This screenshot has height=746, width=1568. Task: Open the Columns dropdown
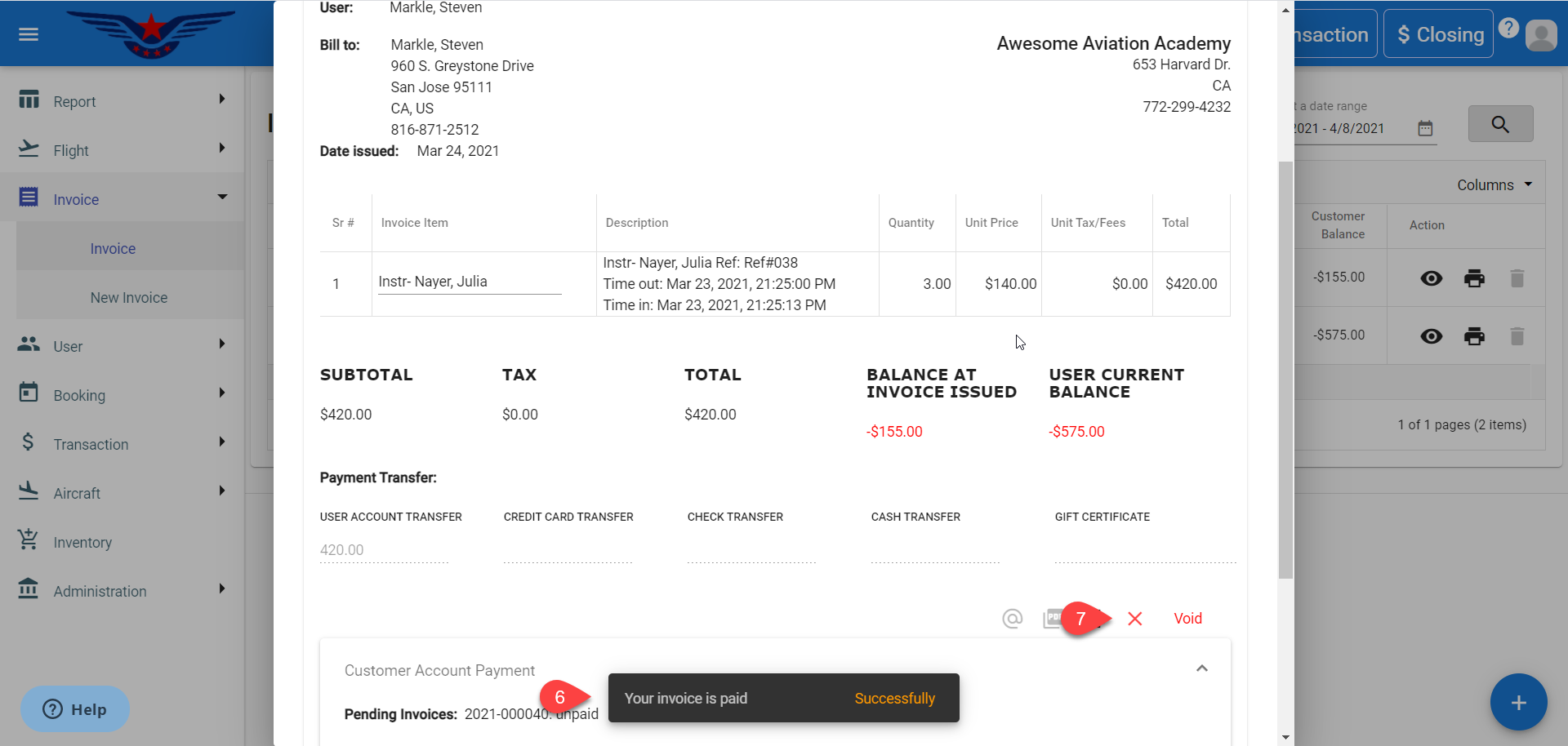(1494, 185)
